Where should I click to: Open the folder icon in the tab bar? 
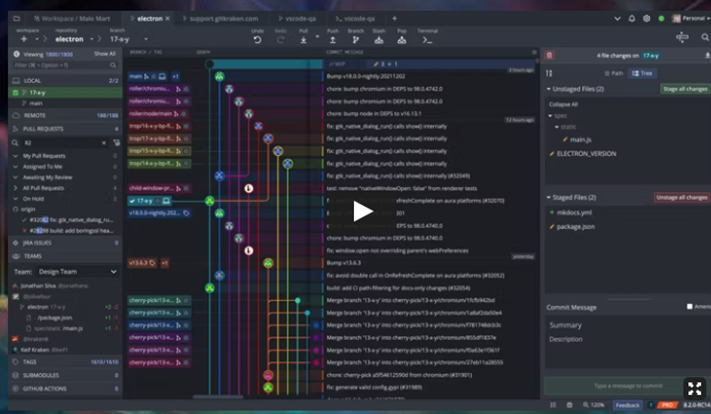[x=17, y=19]
